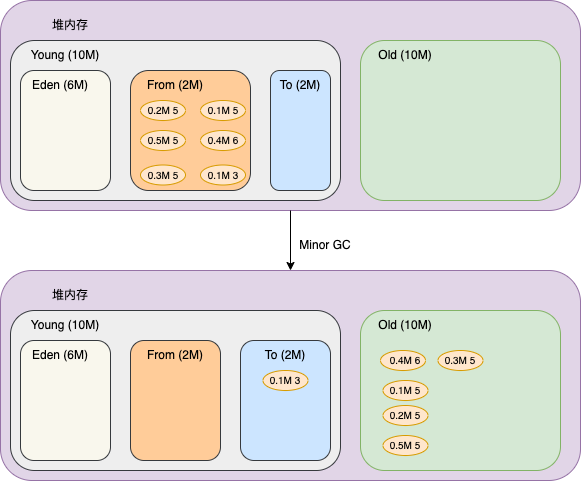Click the 0.2M 5 object in upper From
581x481 pixels.
click(163, 110)
